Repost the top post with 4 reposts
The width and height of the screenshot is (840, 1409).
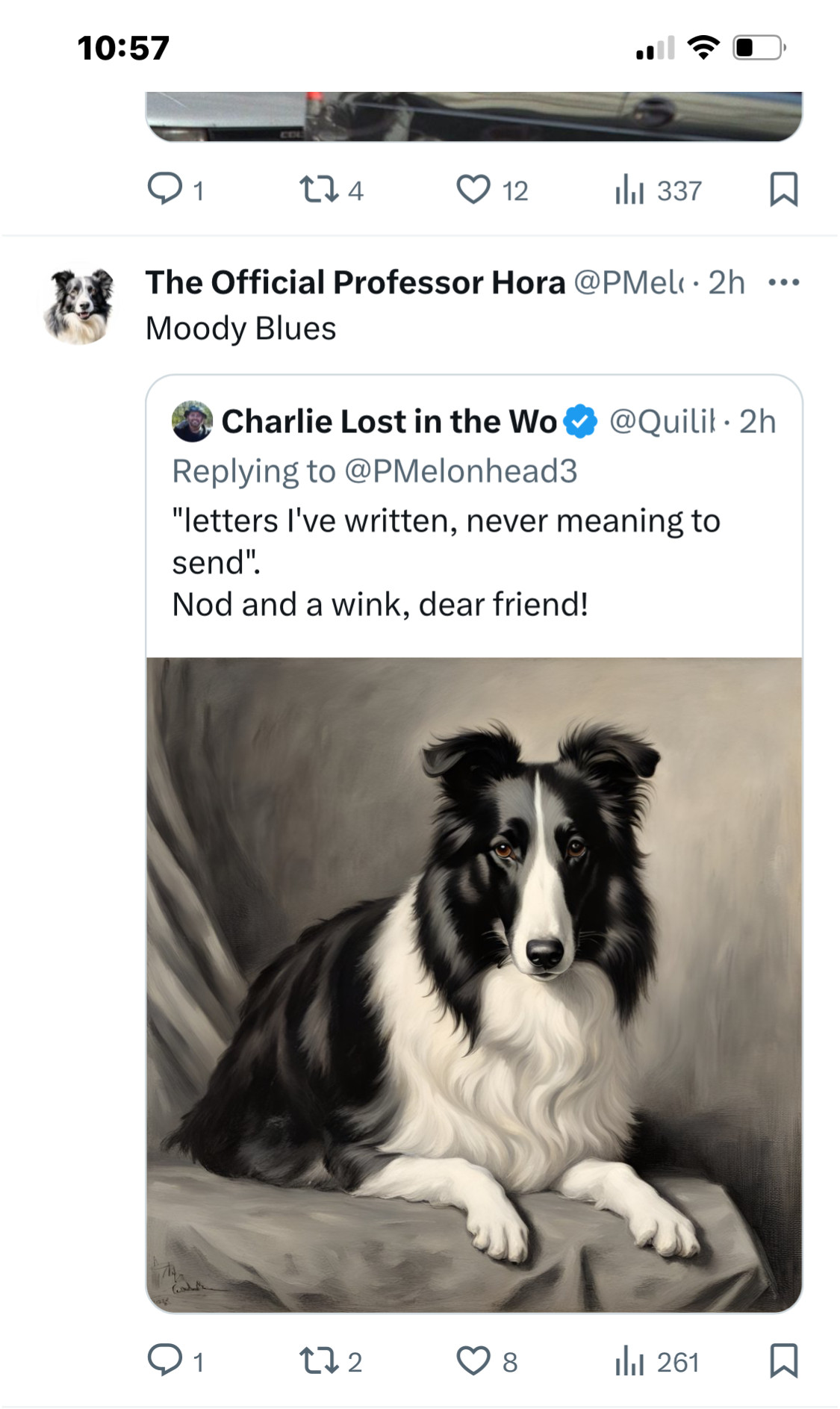[319, 189]
